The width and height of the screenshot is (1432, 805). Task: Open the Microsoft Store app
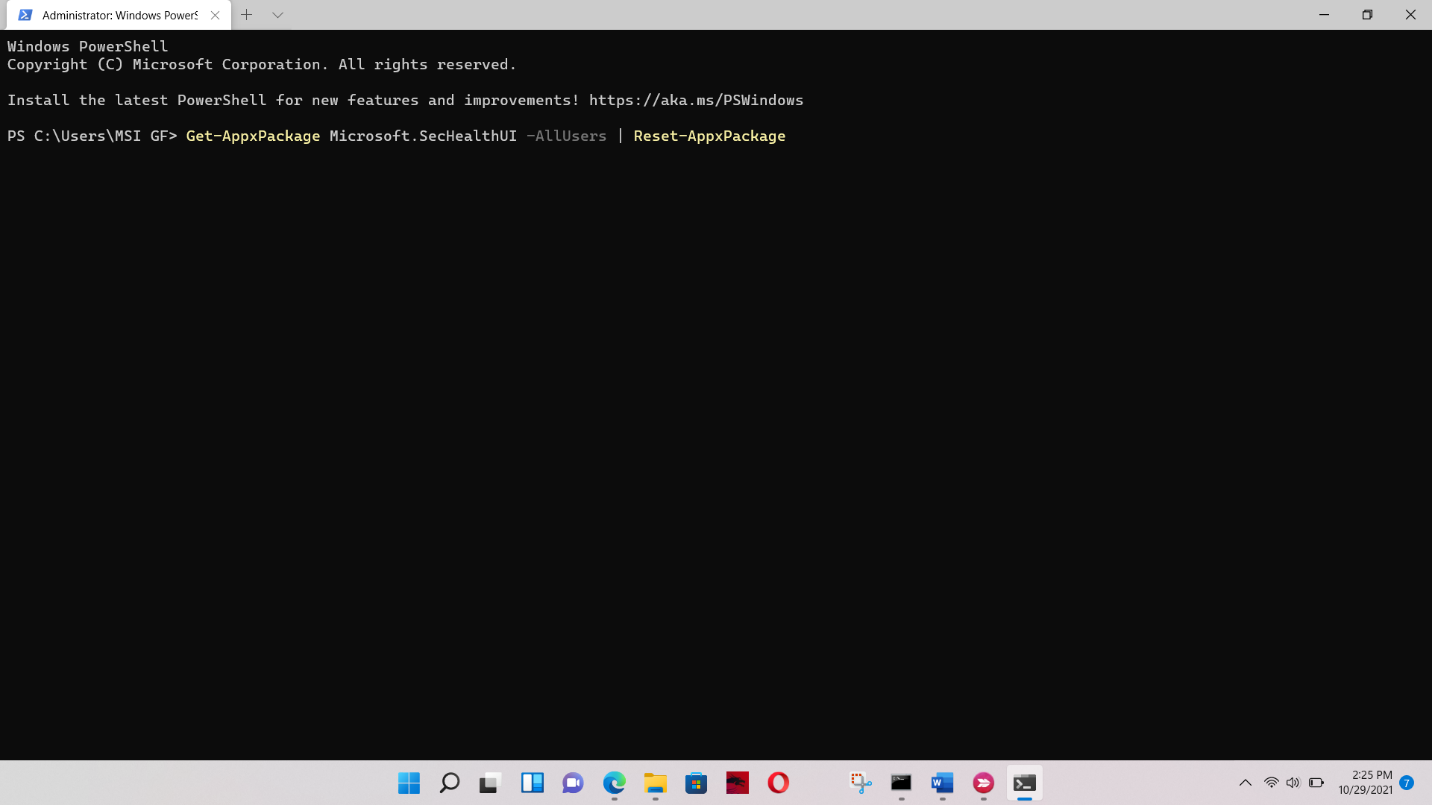coord(695,783)
